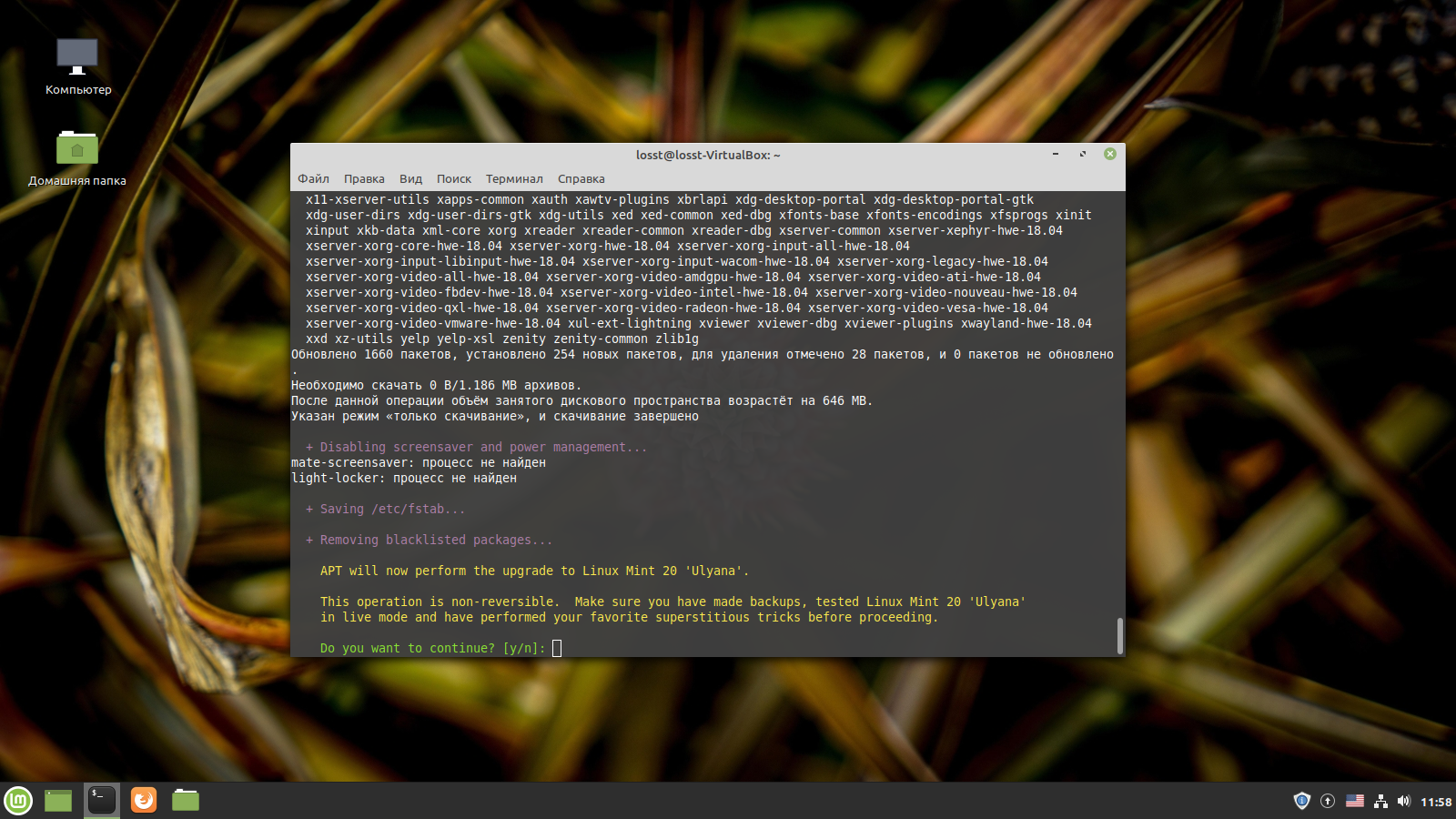Screen dimensions: 1456x819
Task: Open the Вид menu
Action: point(410,178)
